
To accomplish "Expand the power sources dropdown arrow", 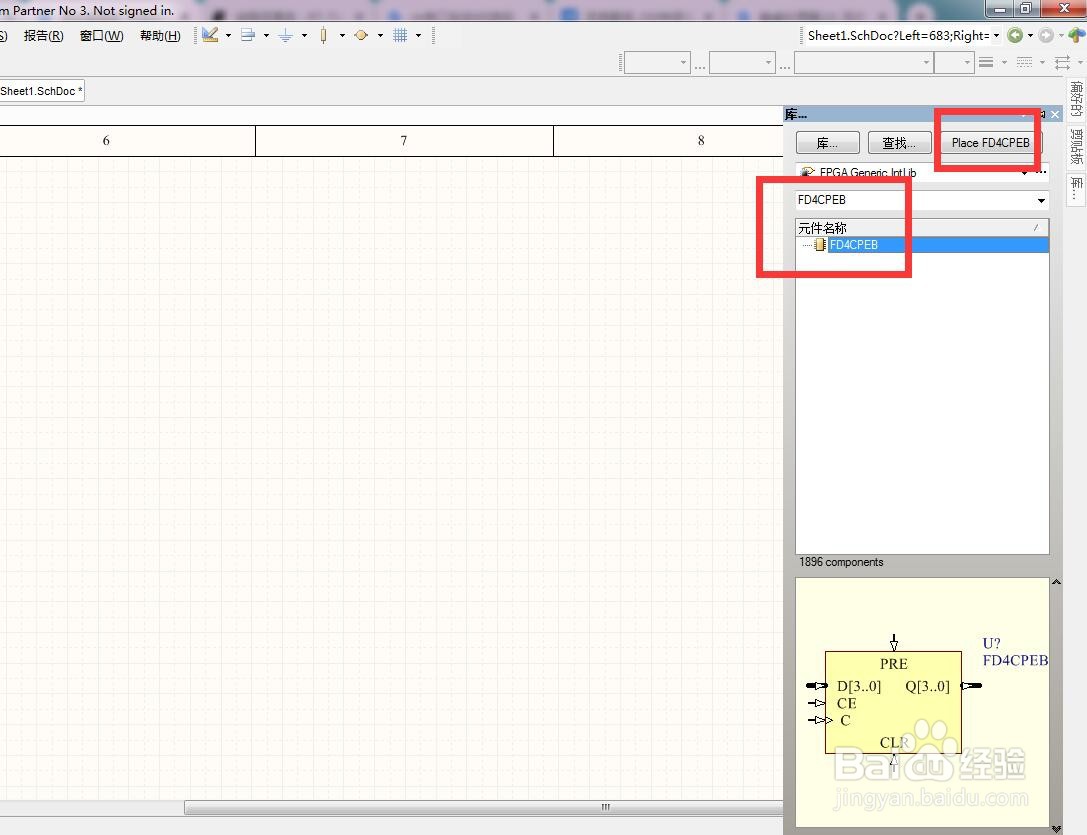I will pyautogui.click(x=304, y=35).
